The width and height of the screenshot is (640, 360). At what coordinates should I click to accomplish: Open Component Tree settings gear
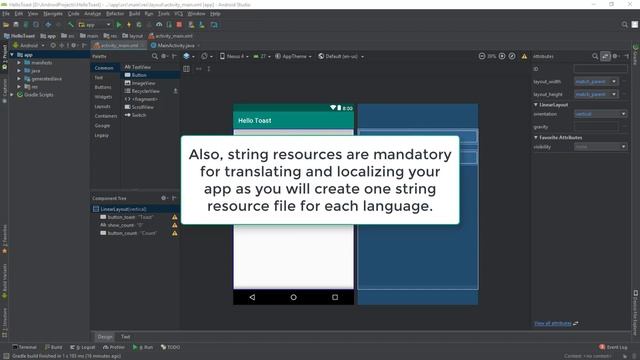(164, 198)
